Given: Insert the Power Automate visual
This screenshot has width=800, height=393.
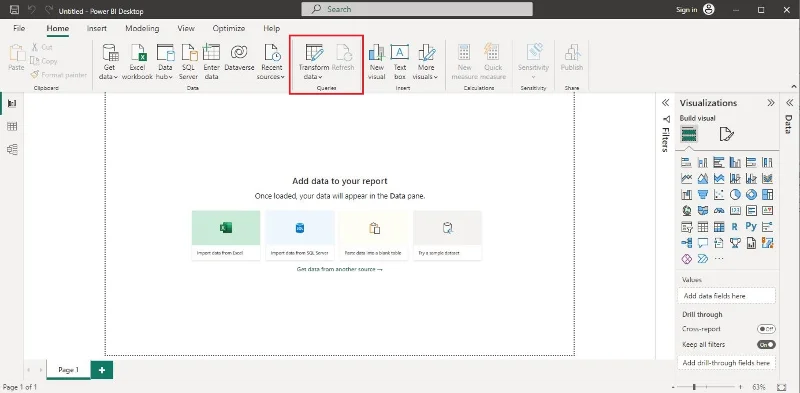Looking at the screenshot, I should coord(703,259).
